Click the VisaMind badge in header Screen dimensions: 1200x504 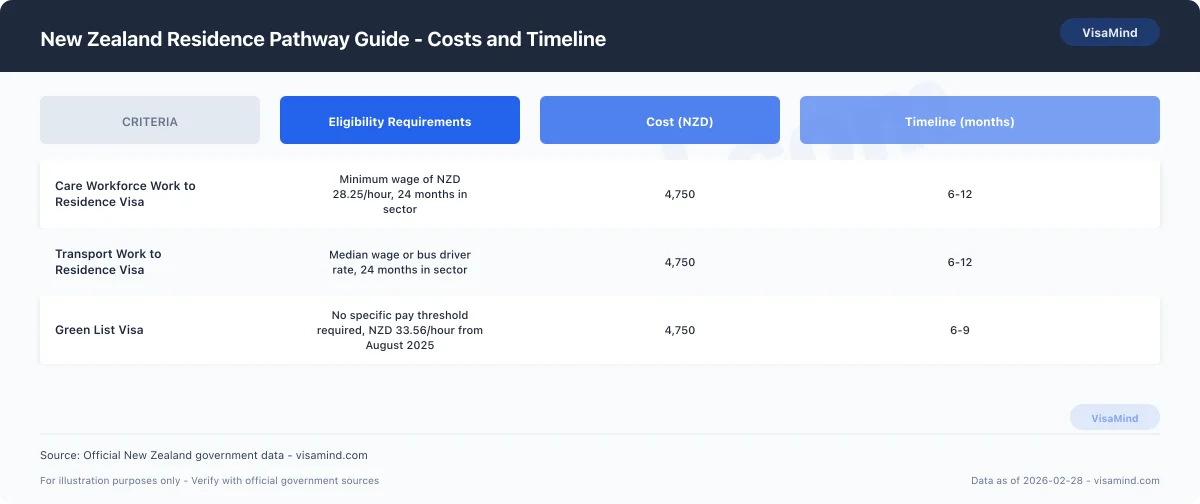tap(1110, 32)
